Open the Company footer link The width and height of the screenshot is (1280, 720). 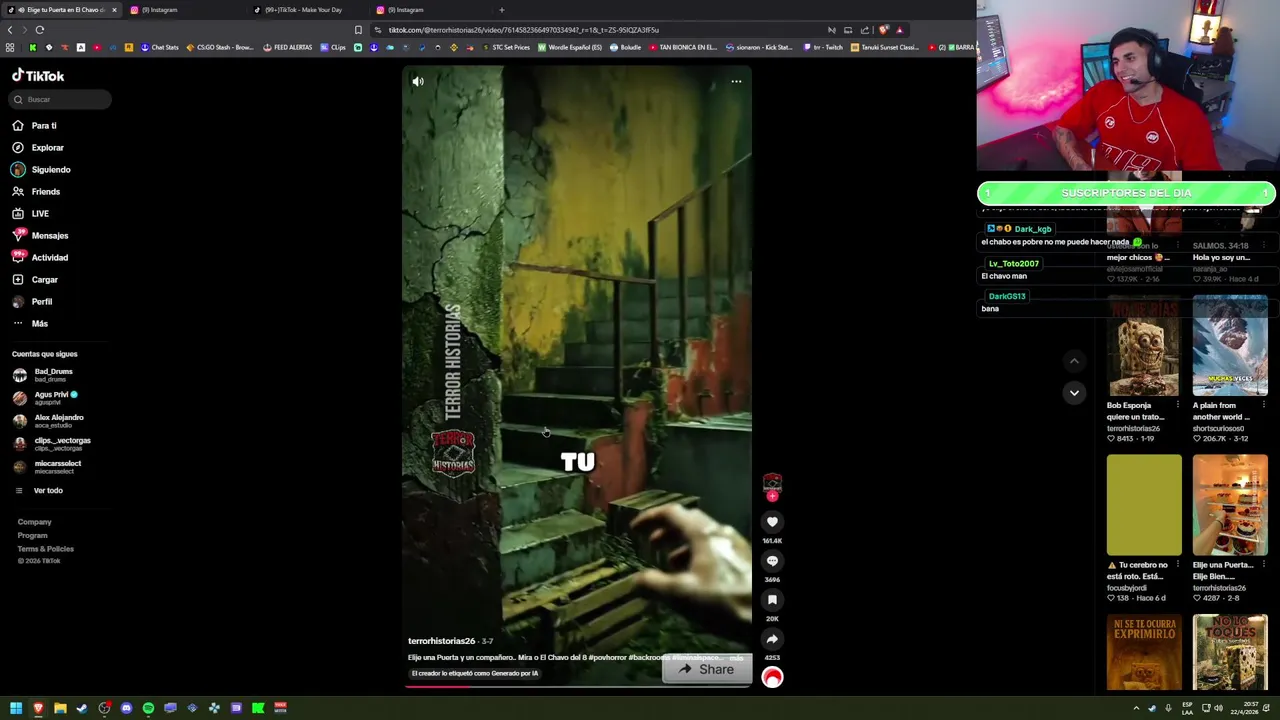[x=34, y=522]
